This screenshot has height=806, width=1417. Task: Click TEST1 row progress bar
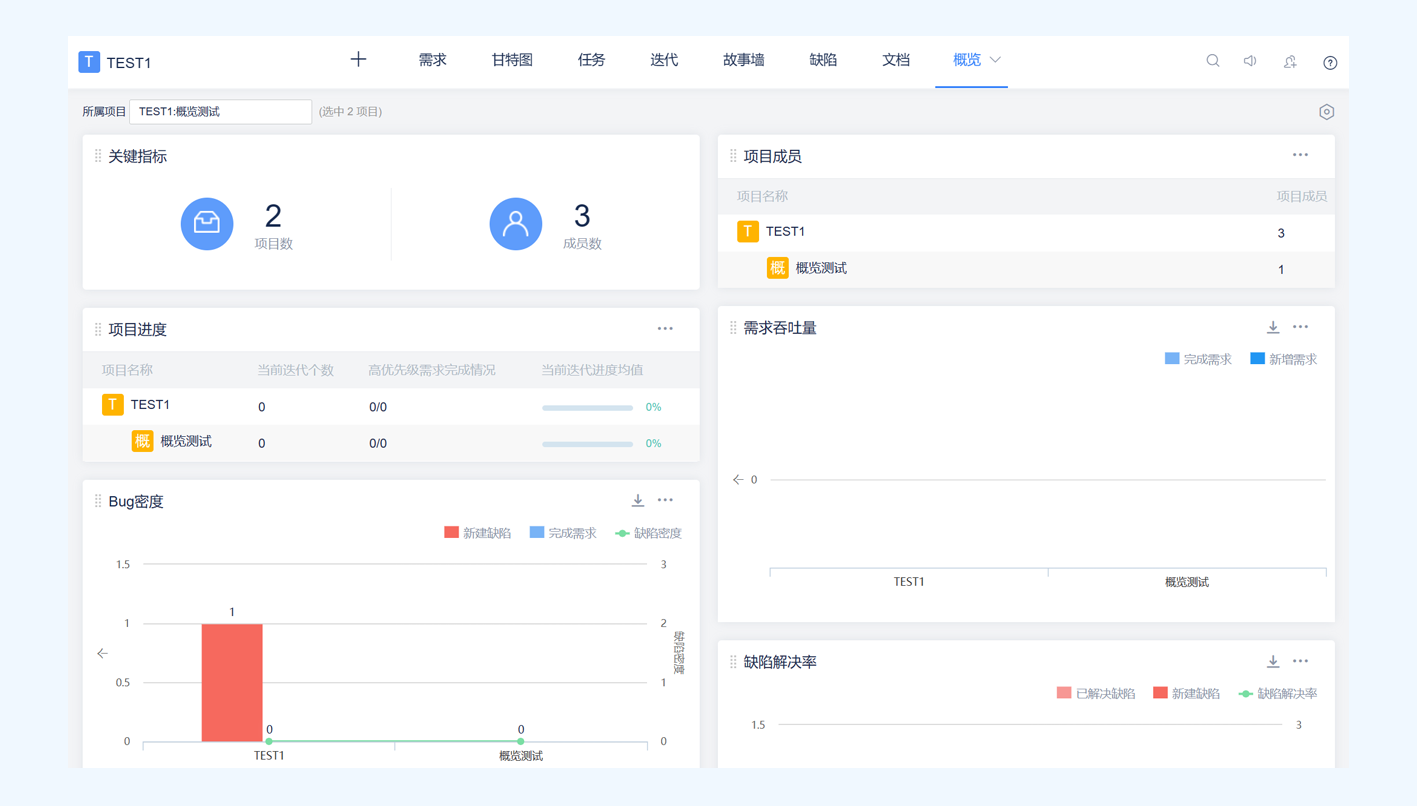tap(587, 408)
